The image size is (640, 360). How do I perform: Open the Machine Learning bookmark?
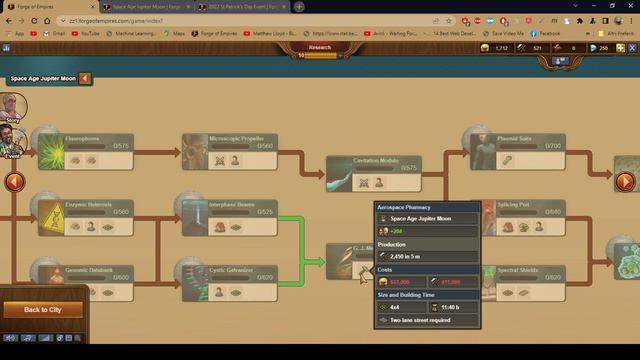coord(131,33)
